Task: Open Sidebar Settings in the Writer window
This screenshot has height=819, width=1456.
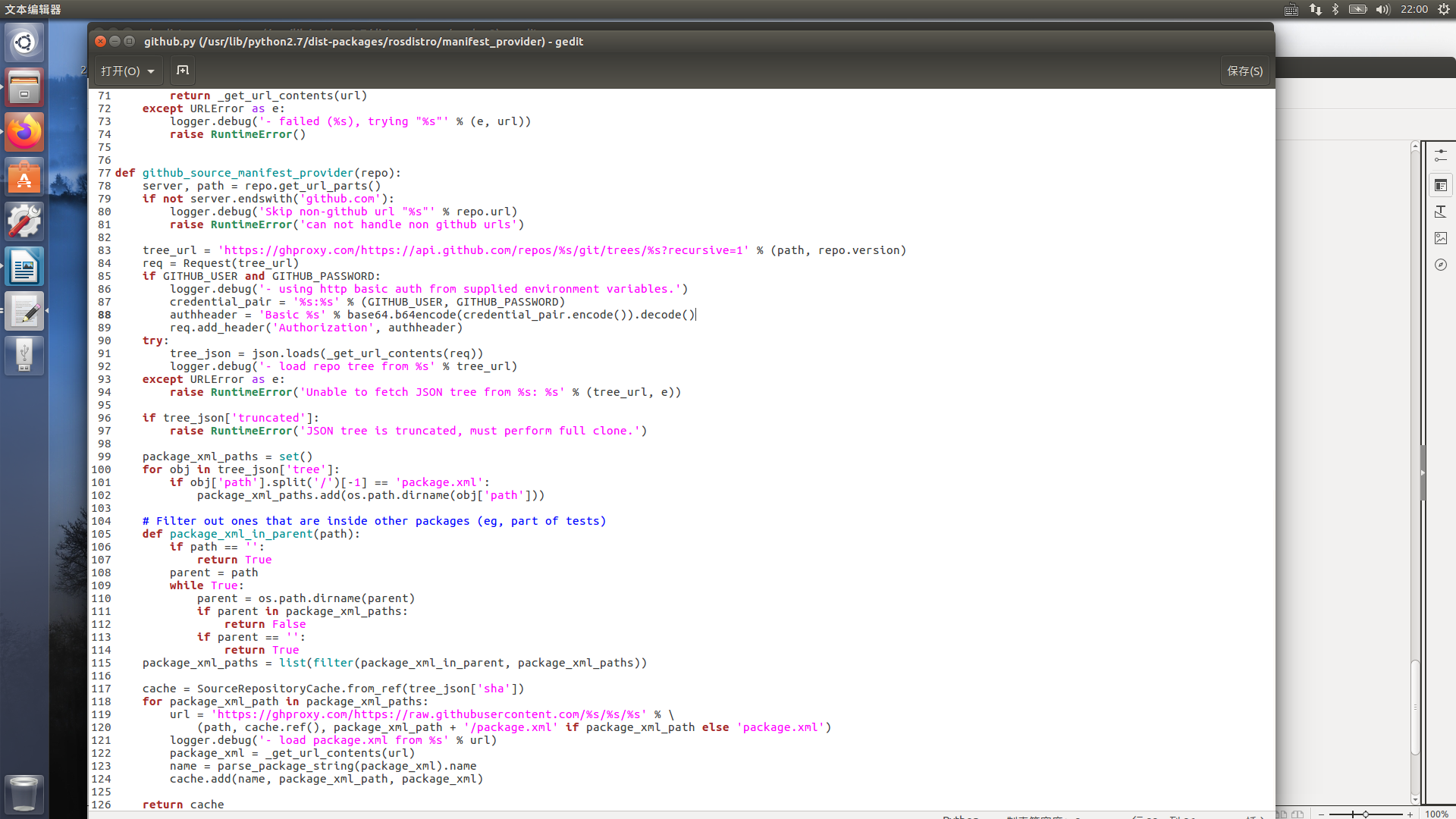Action: coord(1441,155)
